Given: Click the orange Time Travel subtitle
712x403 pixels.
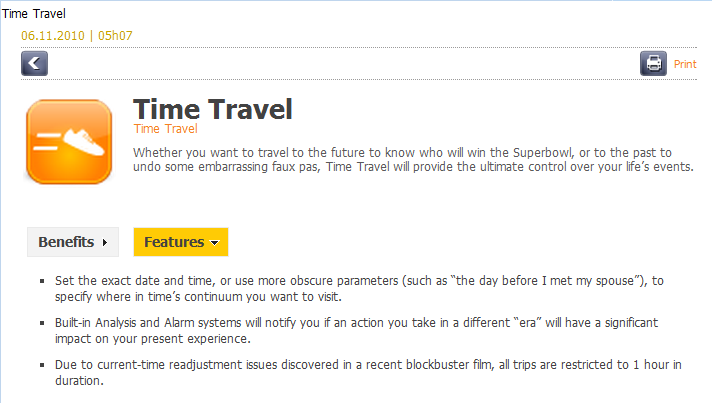Looking at the screenshot, I should point(165,129).
